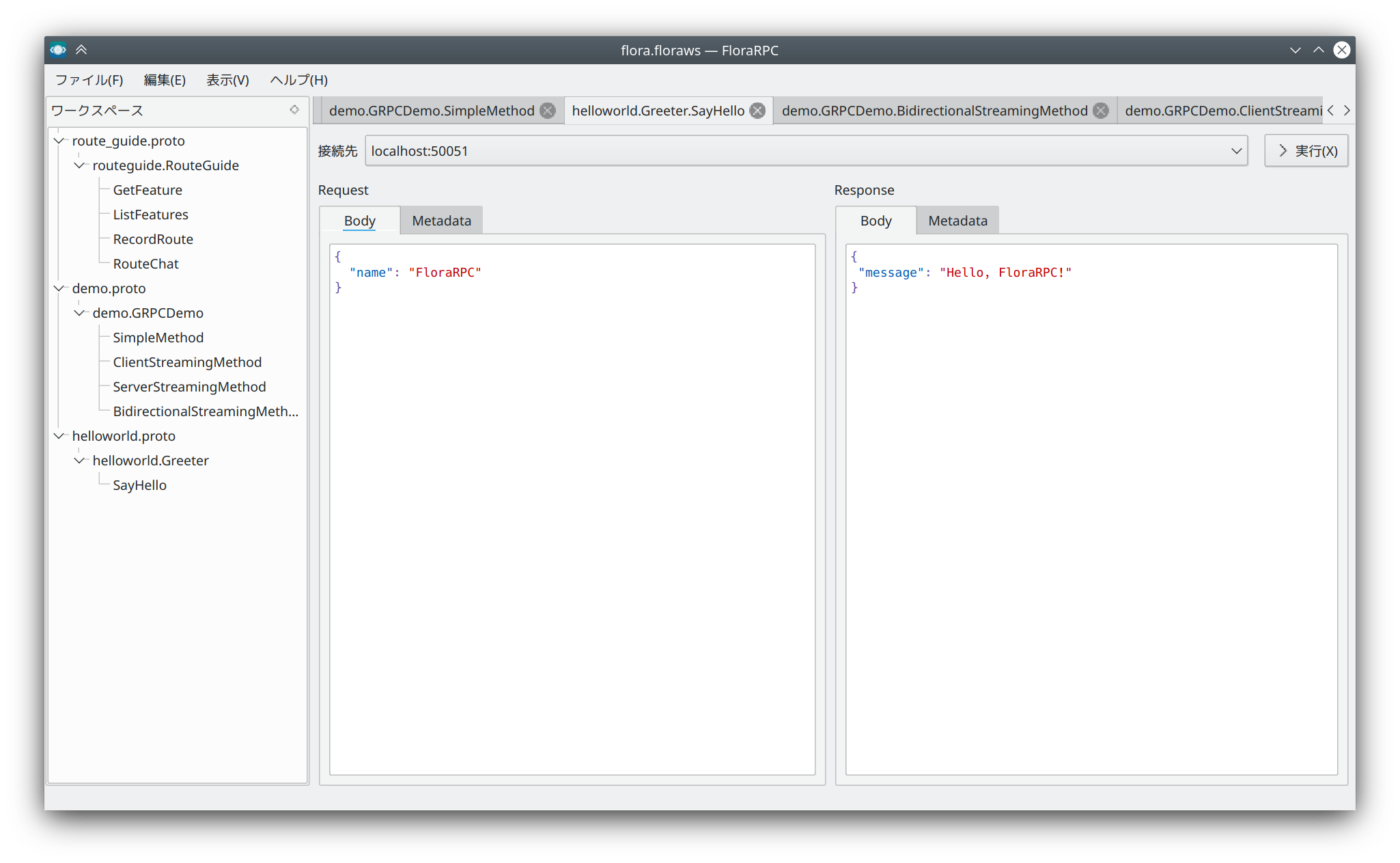This screenshot has height=863, width=1400.
Task: Select ServerStreamingMethod in workspace tree
Action: click(189, 387)
